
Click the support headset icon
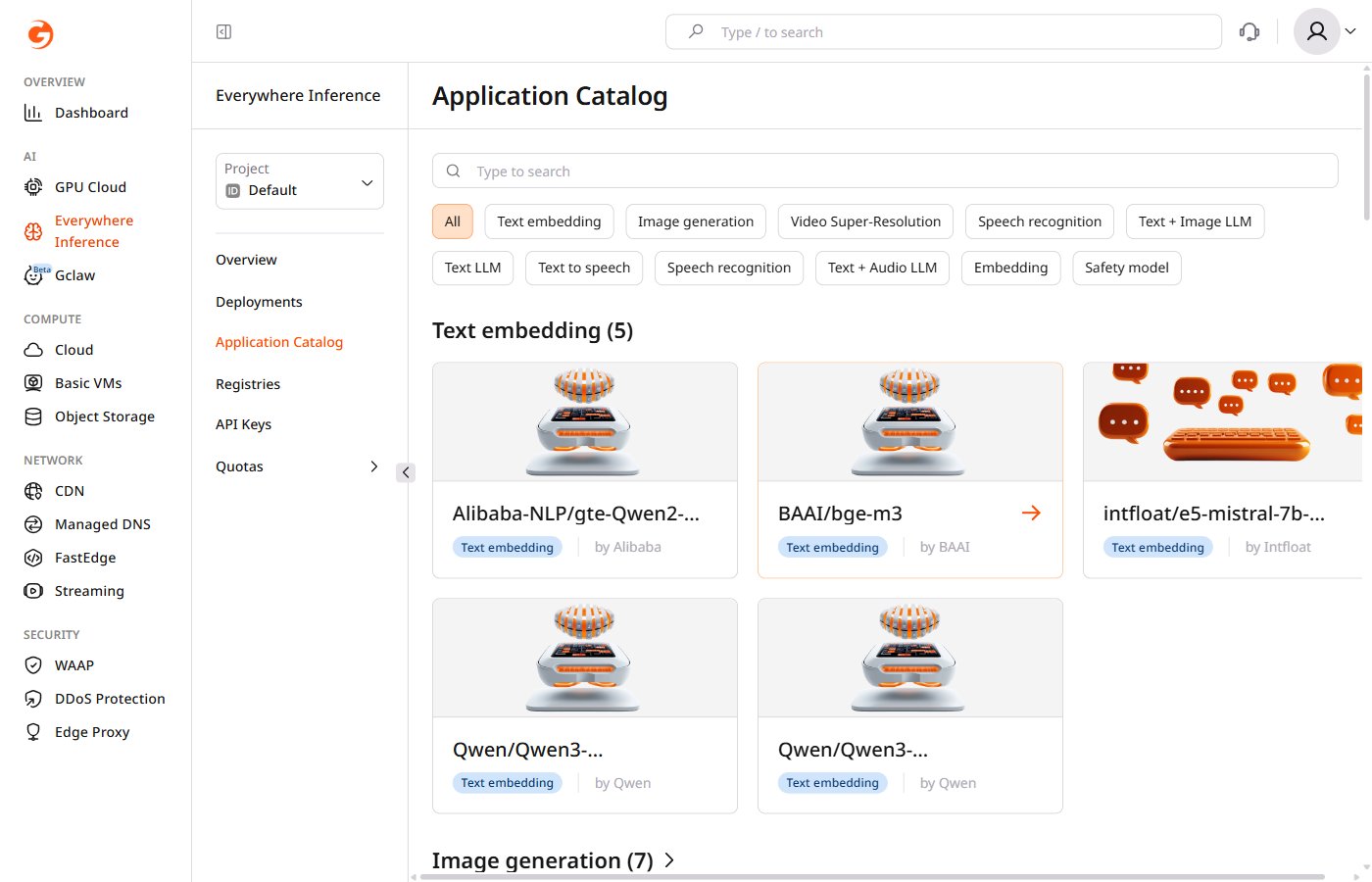point(1249,32)
